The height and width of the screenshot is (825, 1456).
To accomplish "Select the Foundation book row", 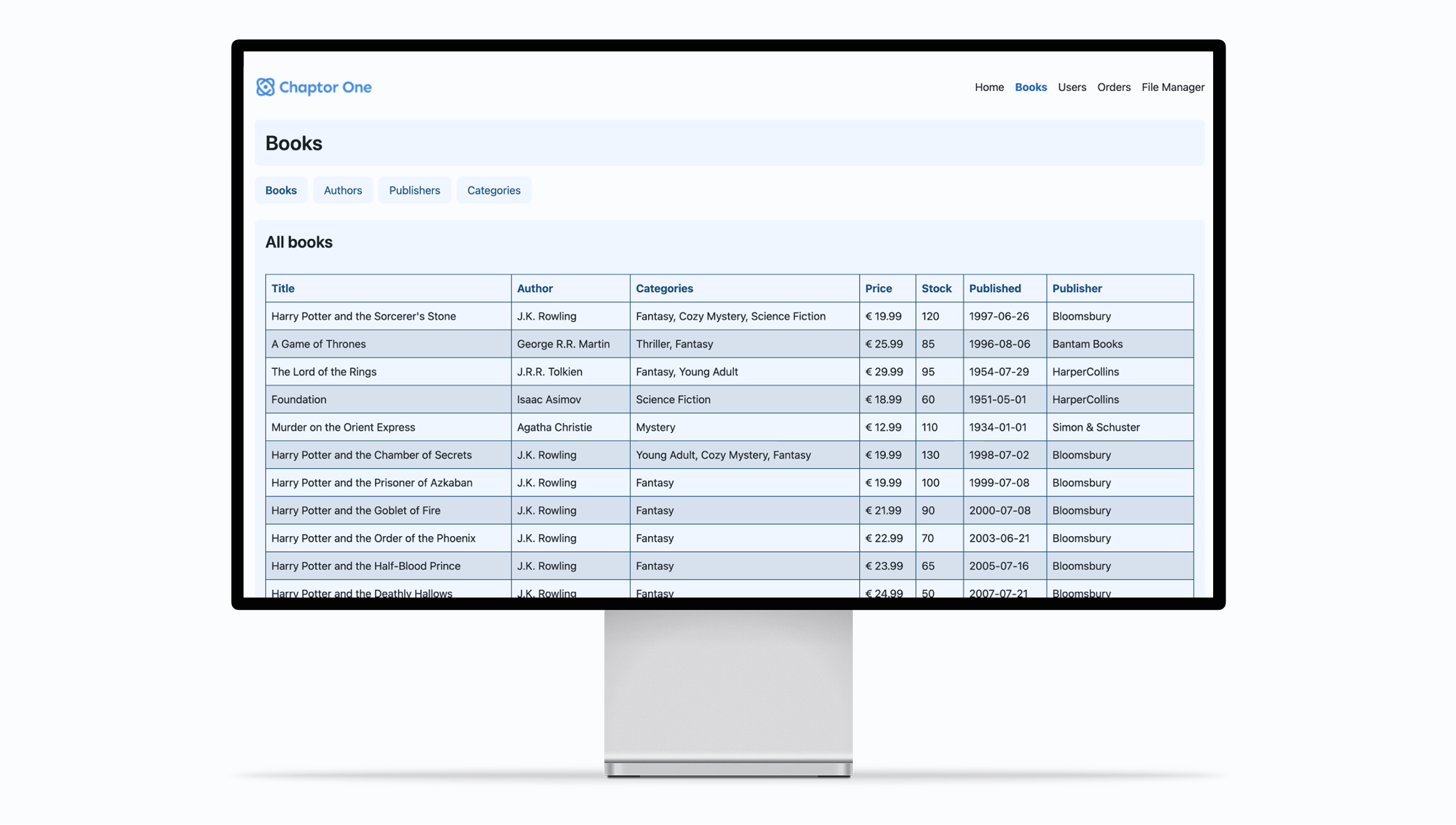I will [299, 400].
